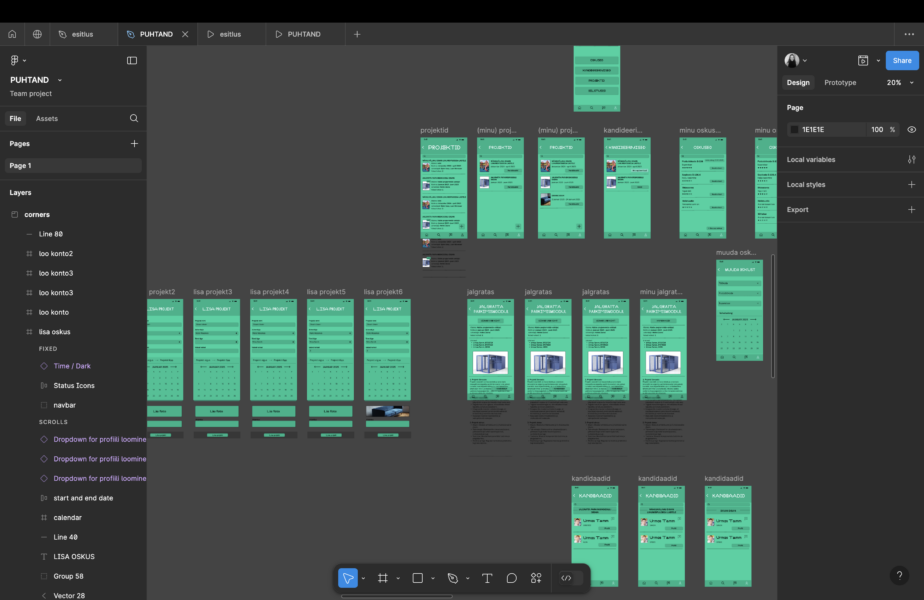Expand the PUHTAND file name dropdown
Viewport: 924px width, 600px height.
tap(60, 80)
